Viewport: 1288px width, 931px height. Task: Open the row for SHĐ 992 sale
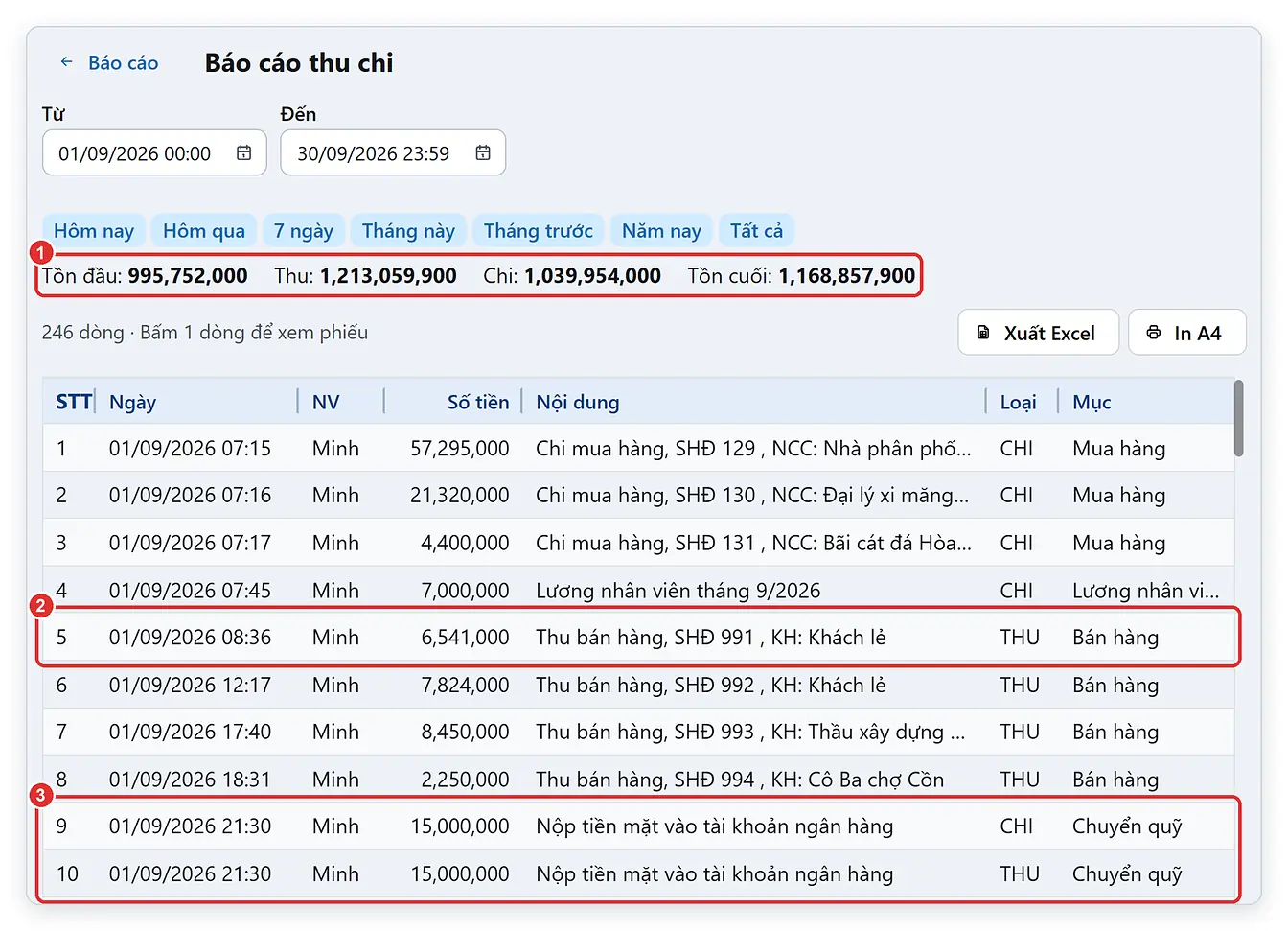click(638, 685)
